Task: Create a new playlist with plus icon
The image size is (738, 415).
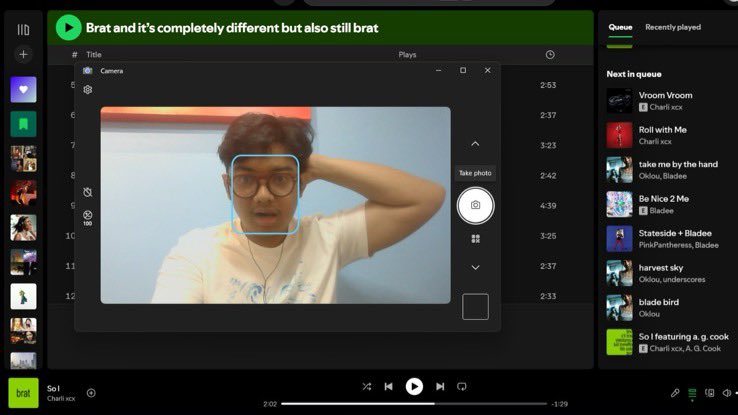Action: tap(23, 54)
